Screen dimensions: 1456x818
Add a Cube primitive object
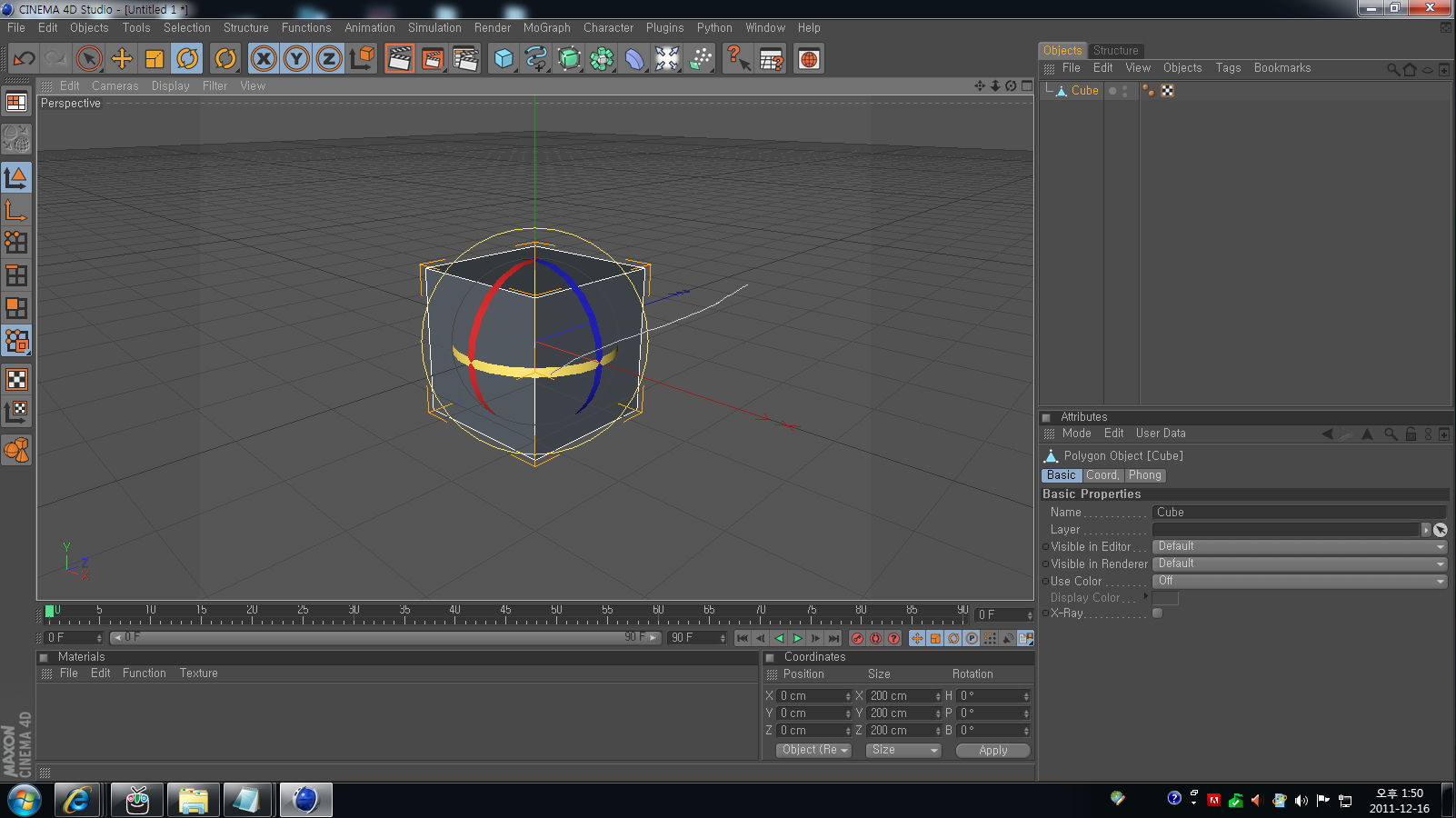click(x=504, y=59)
